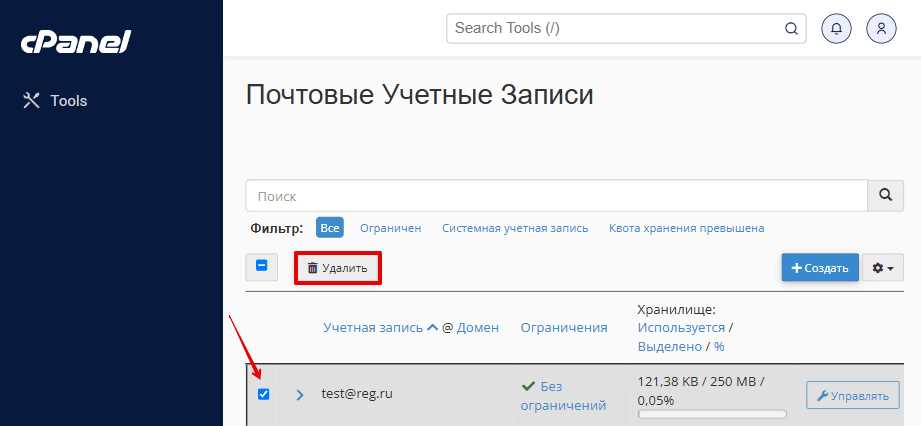Click Управлять for test@reg.ru

(x=853, y=396)
